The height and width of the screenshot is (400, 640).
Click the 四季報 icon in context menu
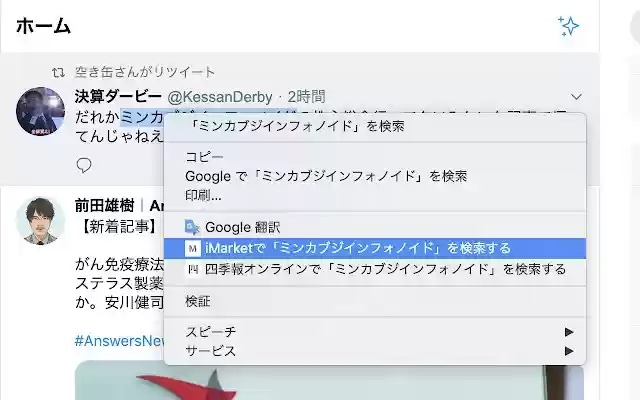pyautogui.click(x=193, y=269)
